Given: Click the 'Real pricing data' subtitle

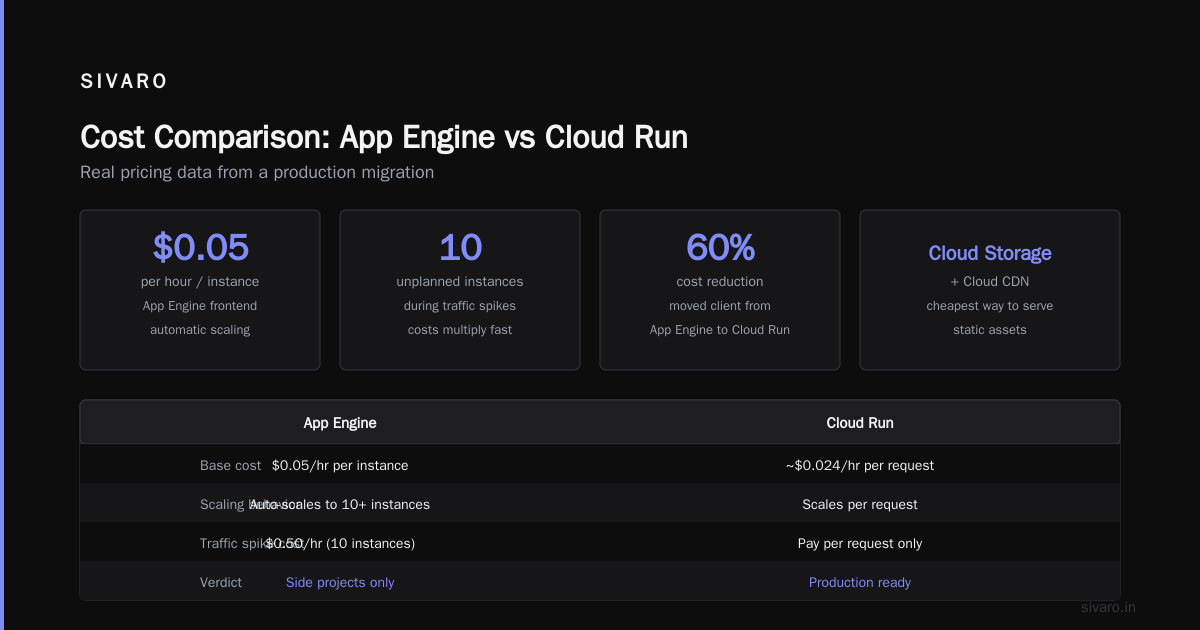Looking at the screenshot, I should (257, 172).
